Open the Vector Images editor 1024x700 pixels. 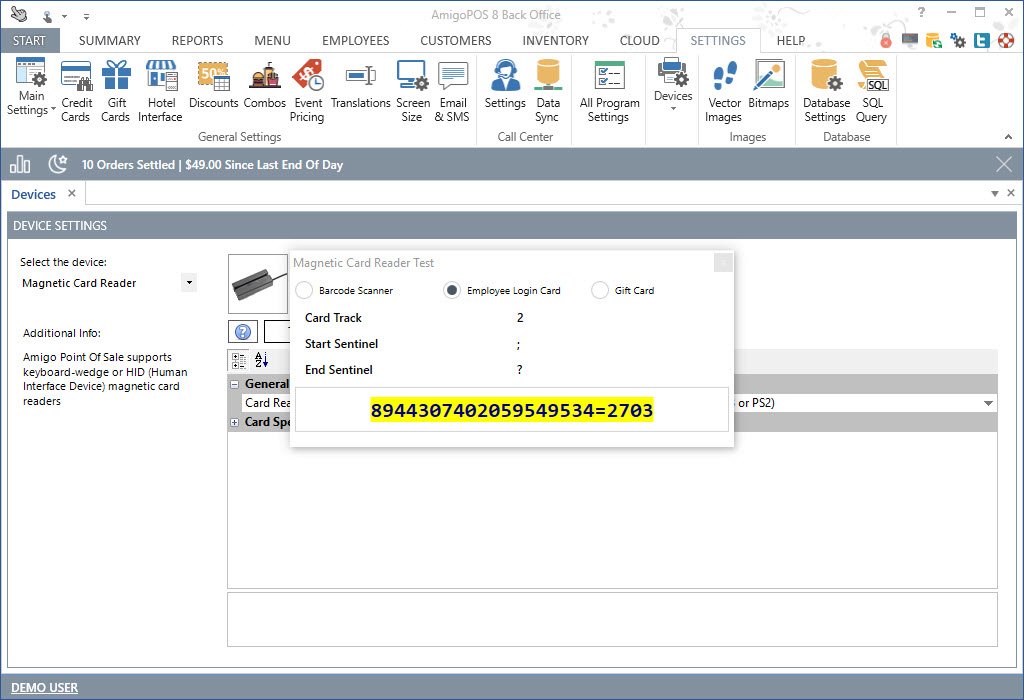point(724,91)
